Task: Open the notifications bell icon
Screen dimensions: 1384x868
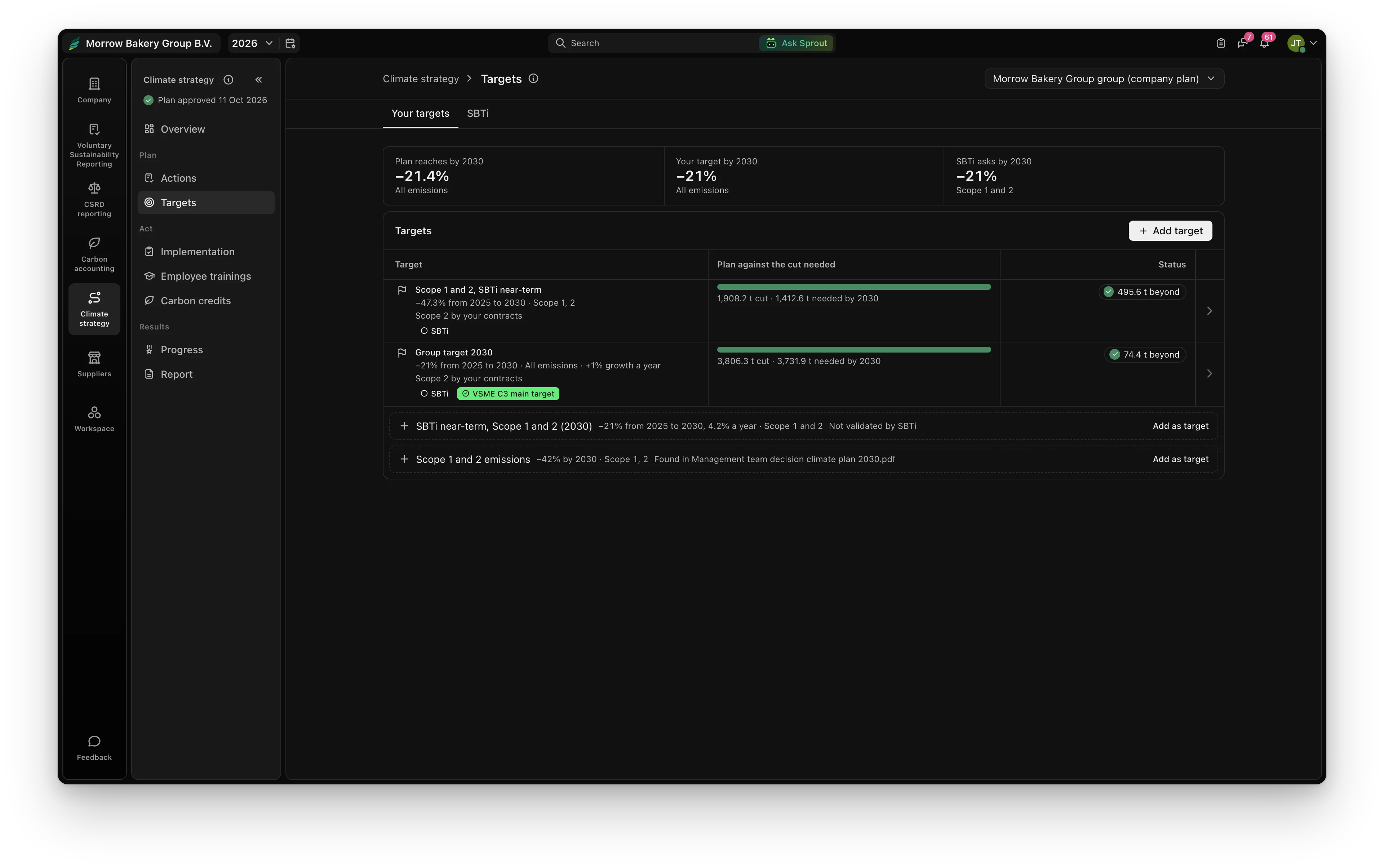Action: [1264, 43]
